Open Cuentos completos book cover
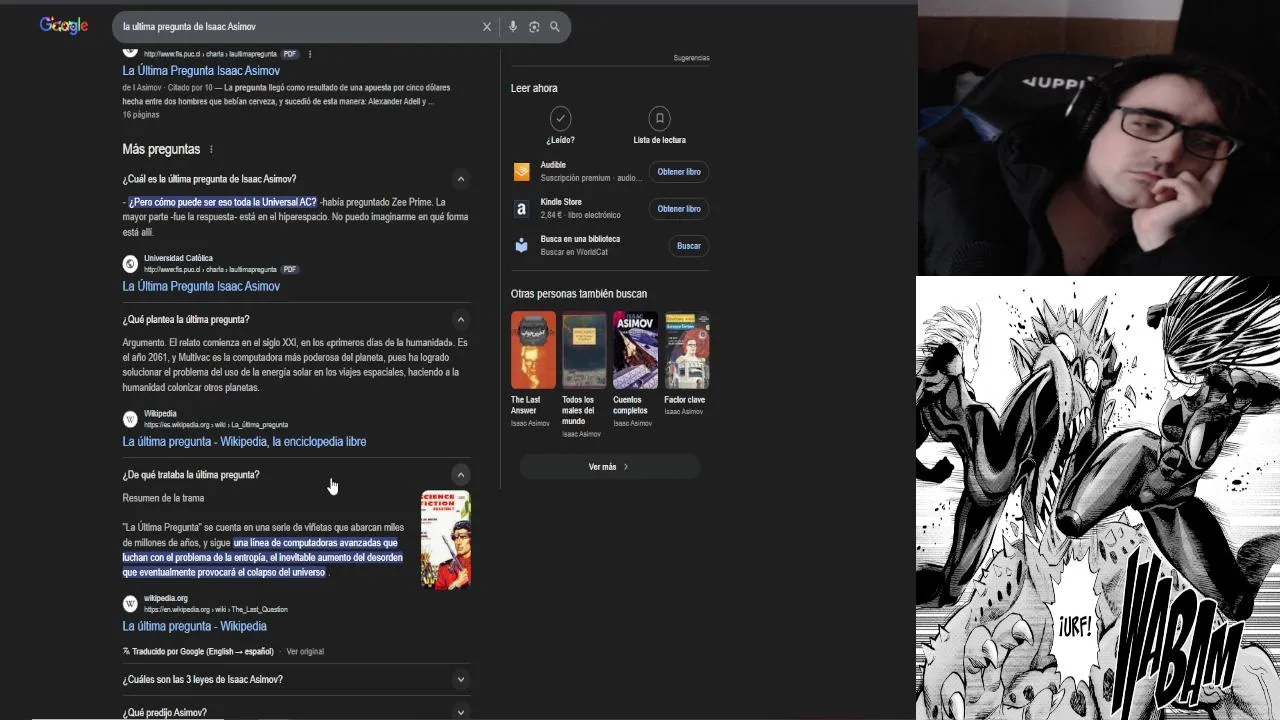 click(636, 350)
